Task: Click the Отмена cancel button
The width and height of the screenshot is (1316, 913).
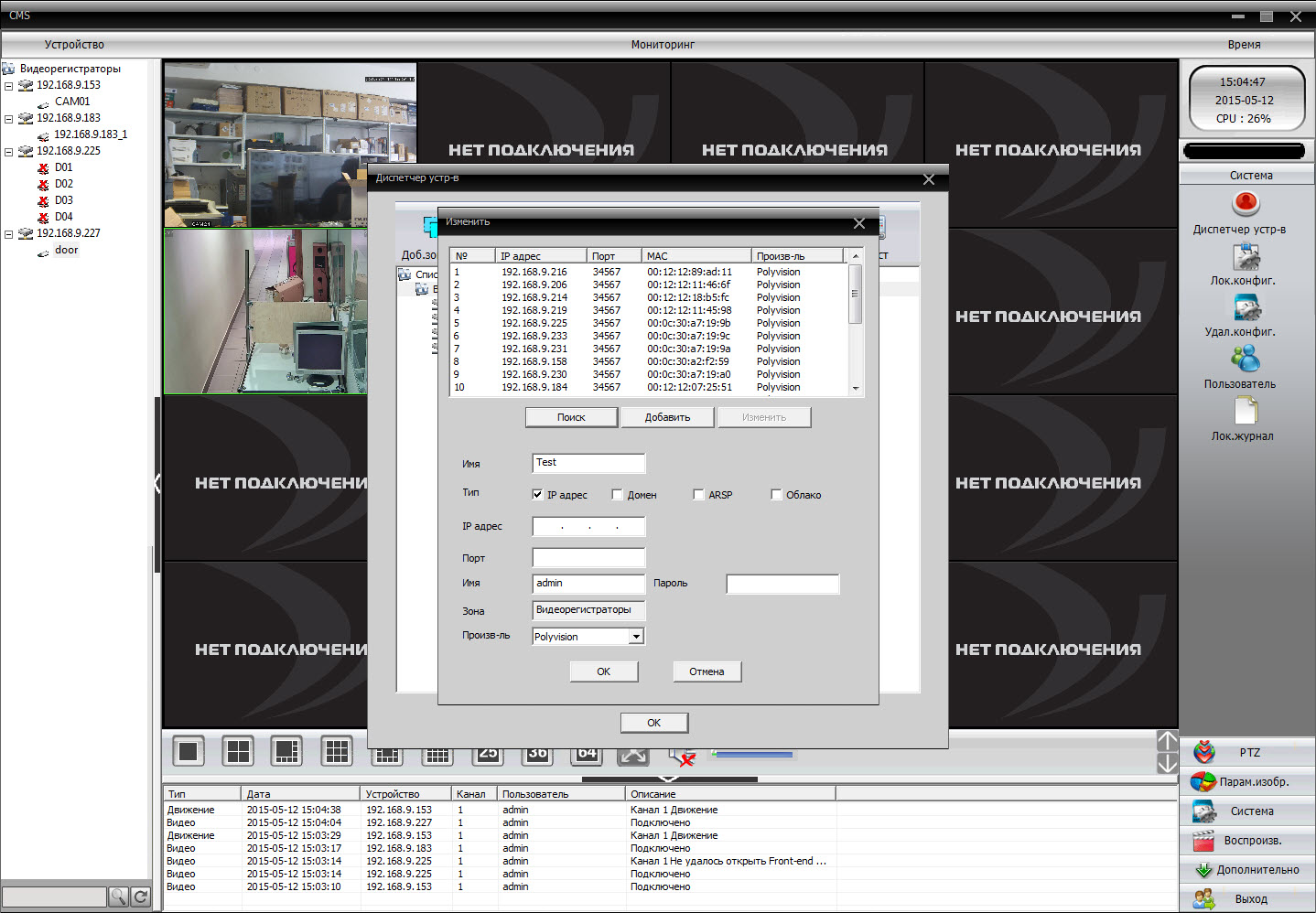Action: coord(707,671)
